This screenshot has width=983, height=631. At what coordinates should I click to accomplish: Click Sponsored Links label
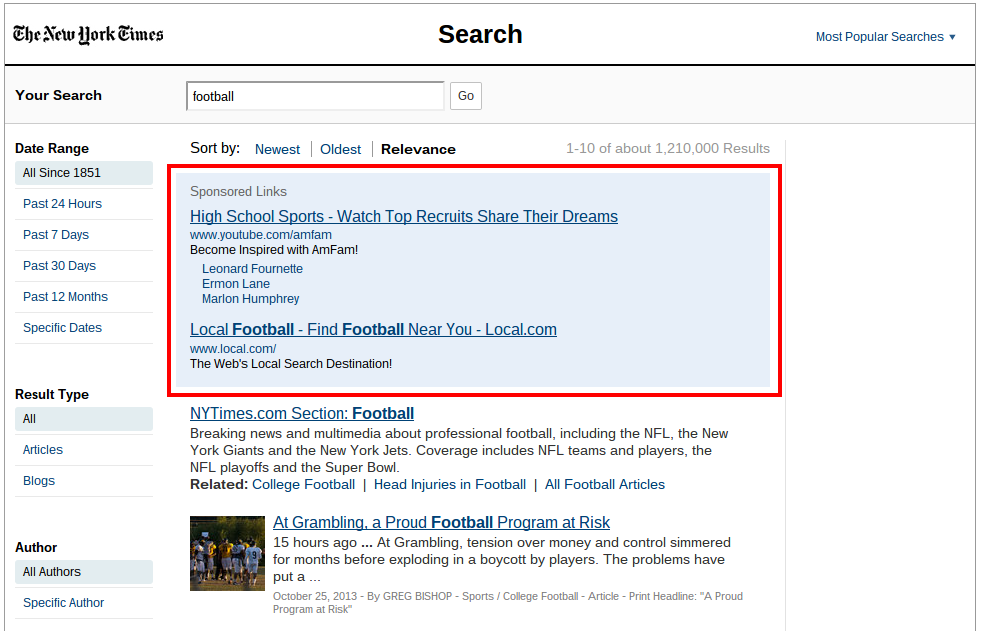pos(238,192)
